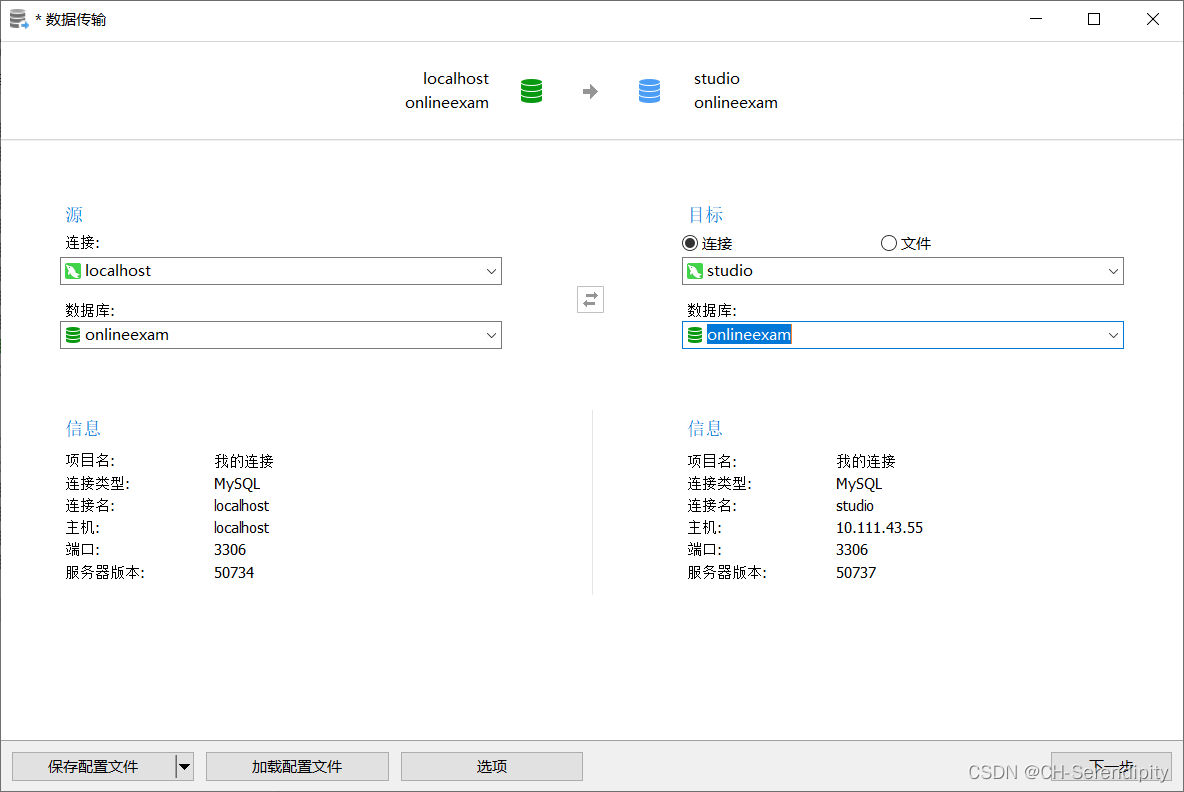
Task: Click the Data Transfer window title icon
Action: click(x=18, y=19)
